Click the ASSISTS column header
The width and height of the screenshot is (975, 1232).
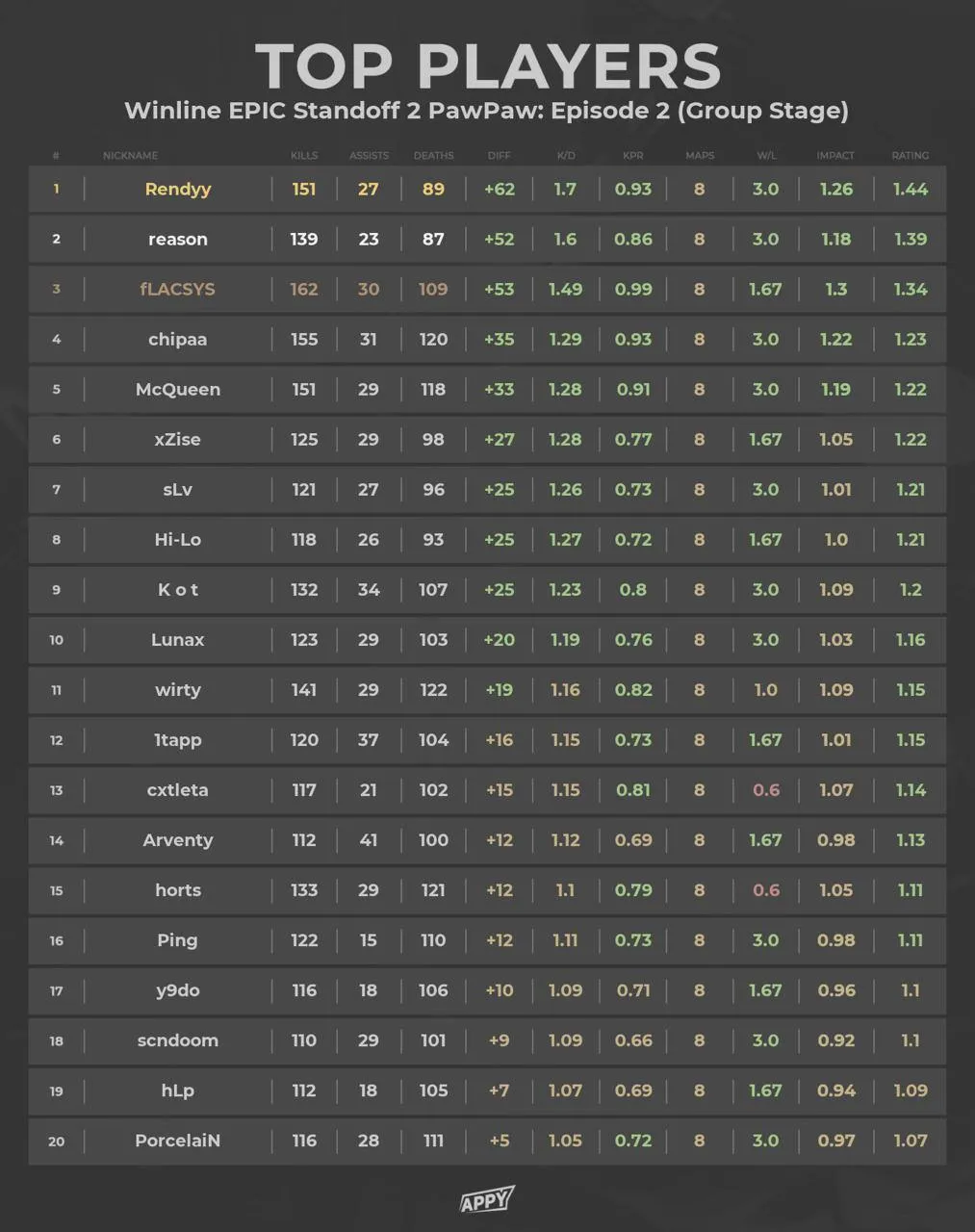pyautogui.click(x=369, y=155)
